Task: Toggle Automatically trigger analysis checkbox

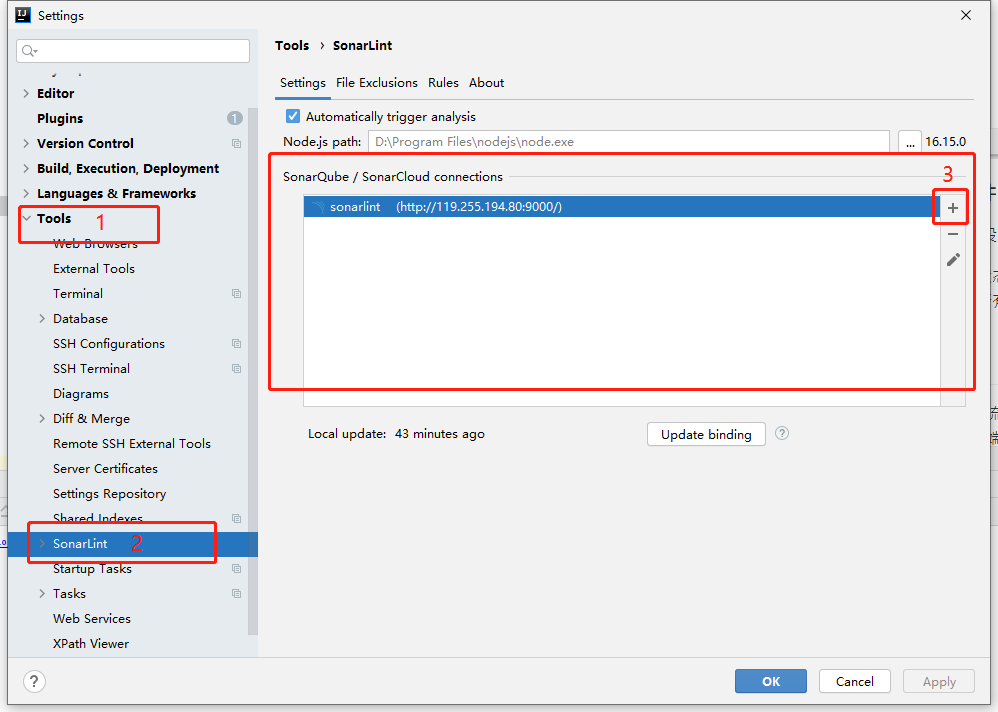Action: click(293, 117)
